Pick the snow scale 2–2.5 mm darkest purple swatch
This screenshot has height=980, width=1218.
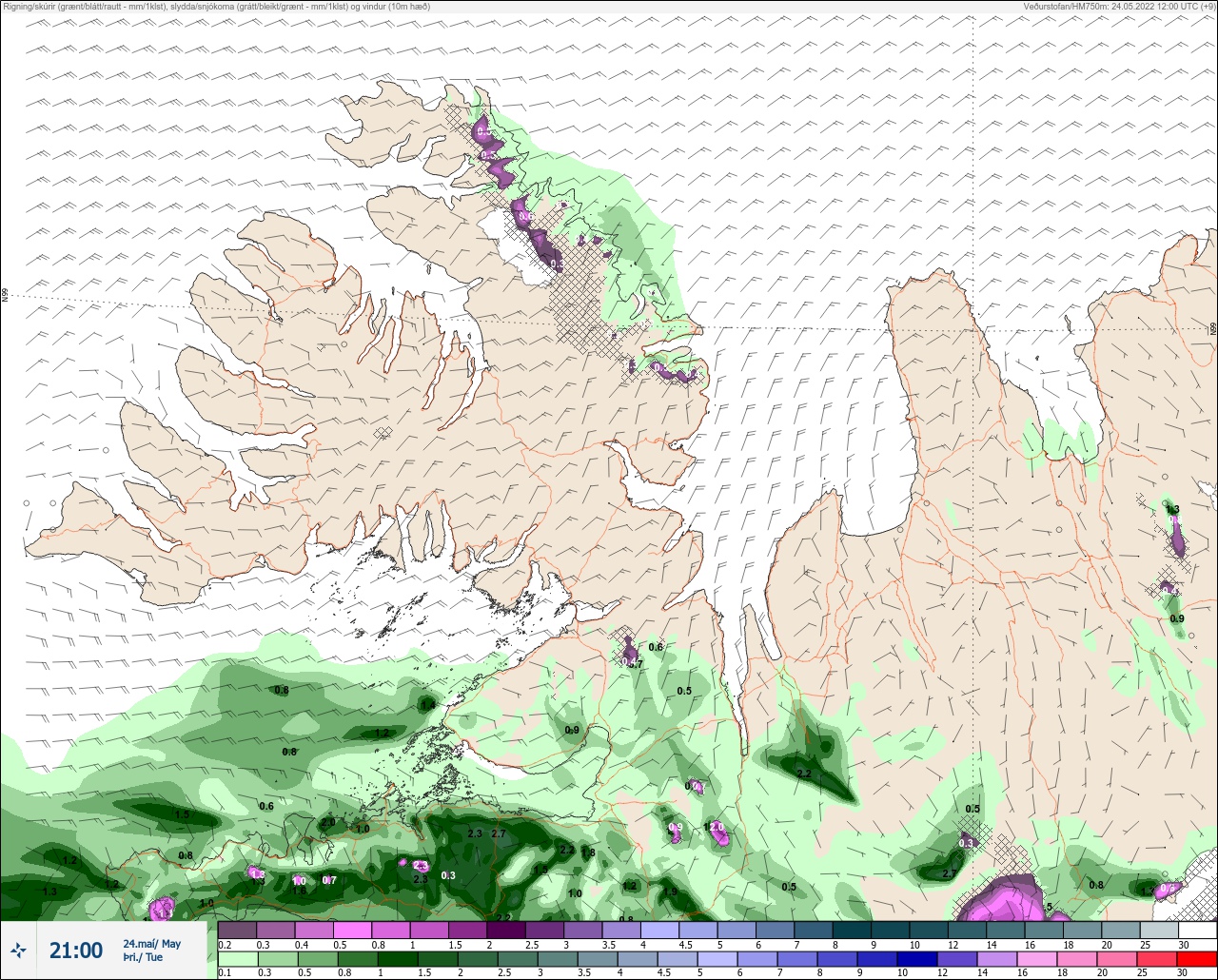506,930
